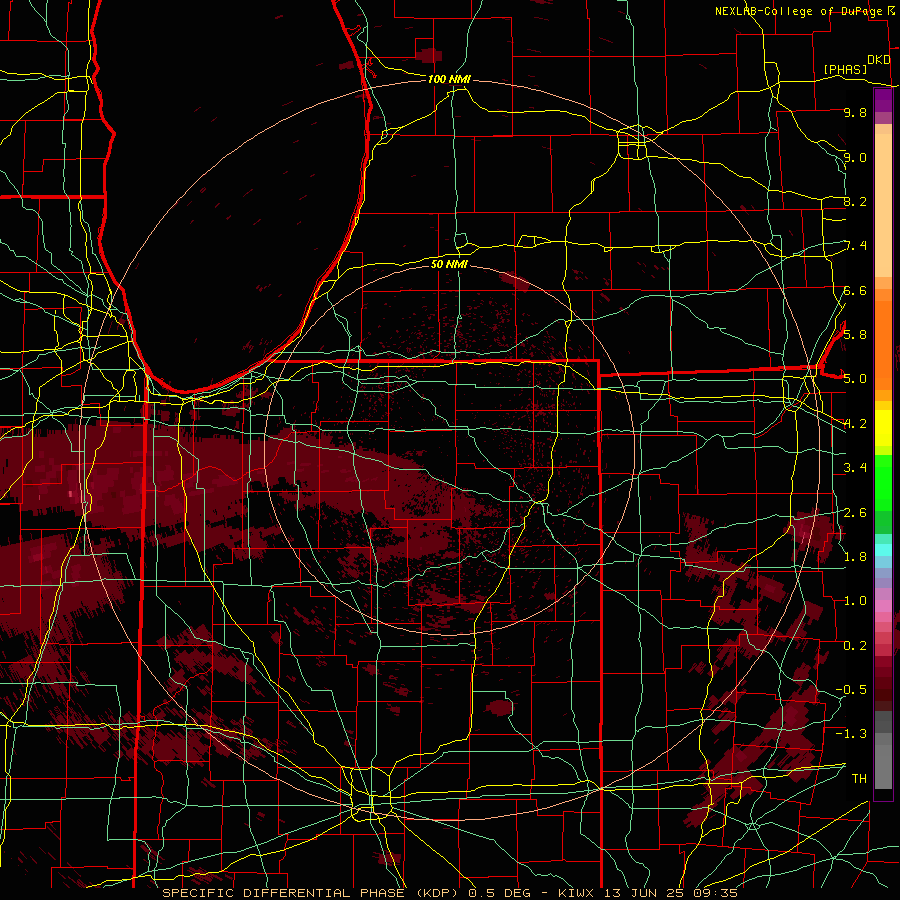900x900 pixels.
Task: Pick the dark orange segment of color bar
Action: [x=883, y=345]
